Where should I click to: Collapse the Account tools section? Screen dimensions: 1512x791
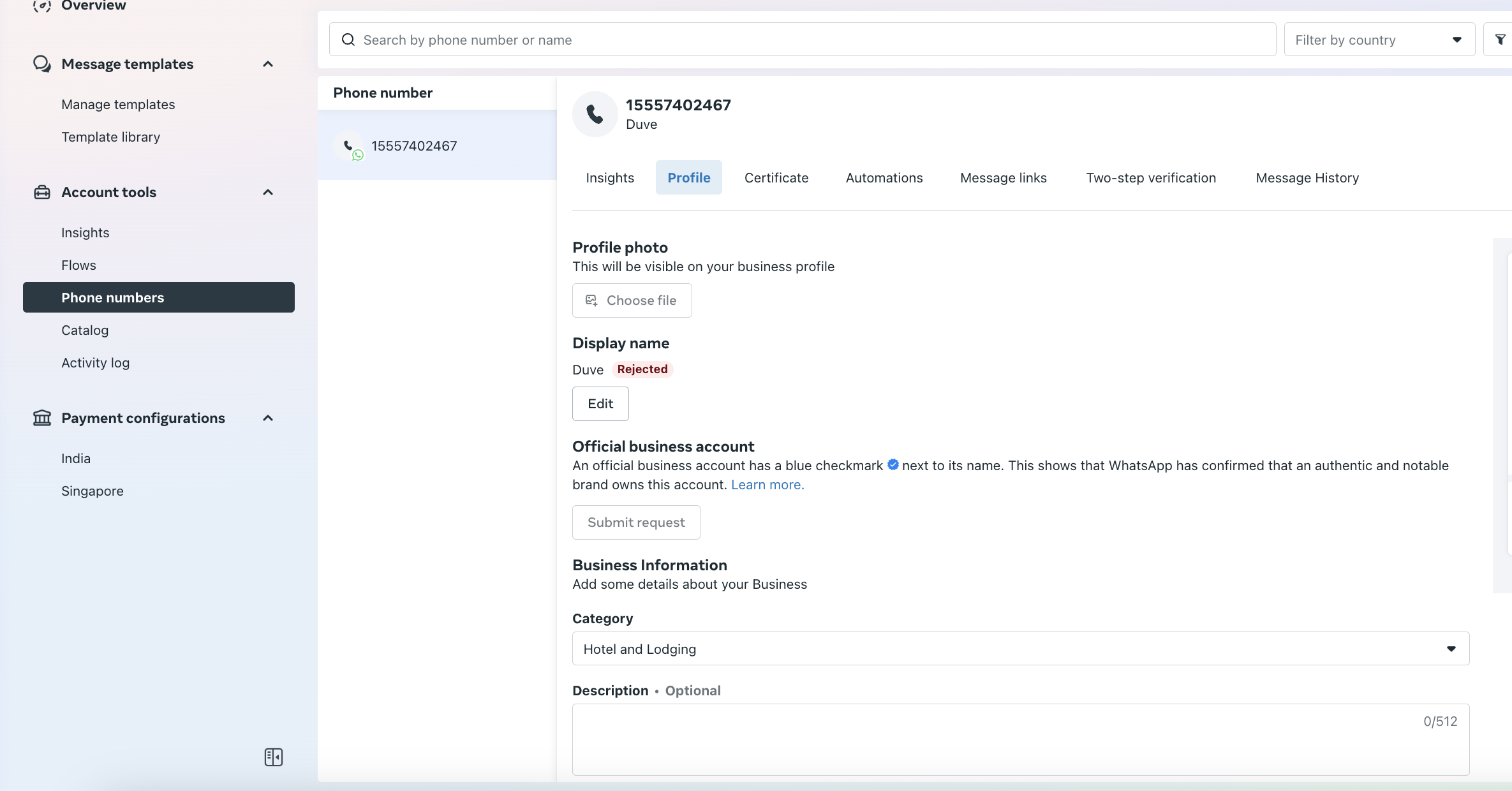pos(268,192)
